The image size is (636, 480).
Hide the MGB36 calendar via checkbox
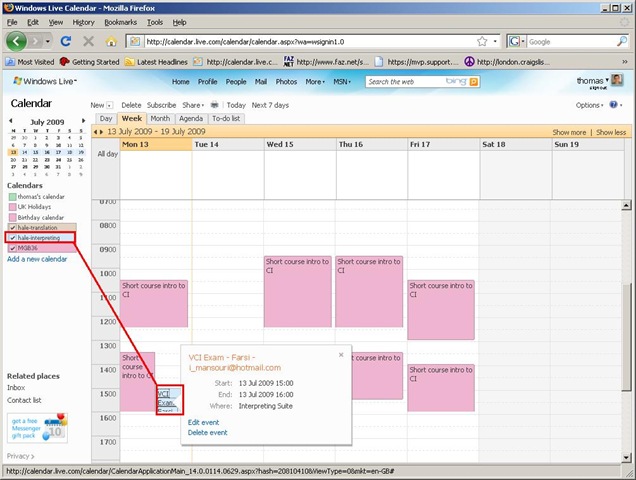pos(12,249)
